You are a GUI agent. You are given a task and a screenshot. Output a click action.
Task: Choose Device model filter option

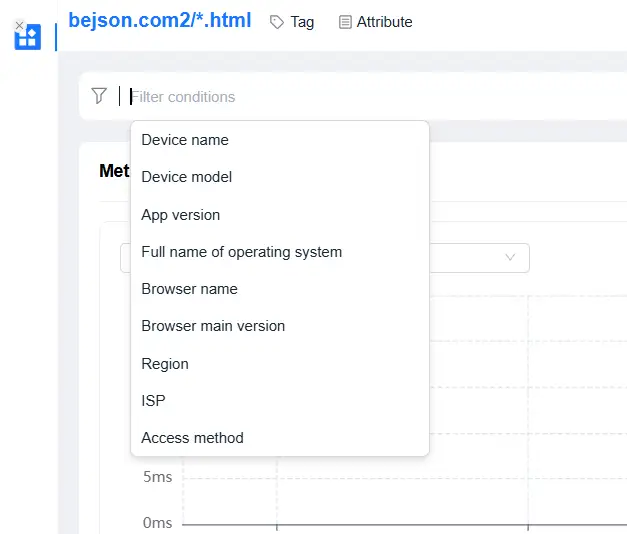pyautogui.click(x=187, y=177)
